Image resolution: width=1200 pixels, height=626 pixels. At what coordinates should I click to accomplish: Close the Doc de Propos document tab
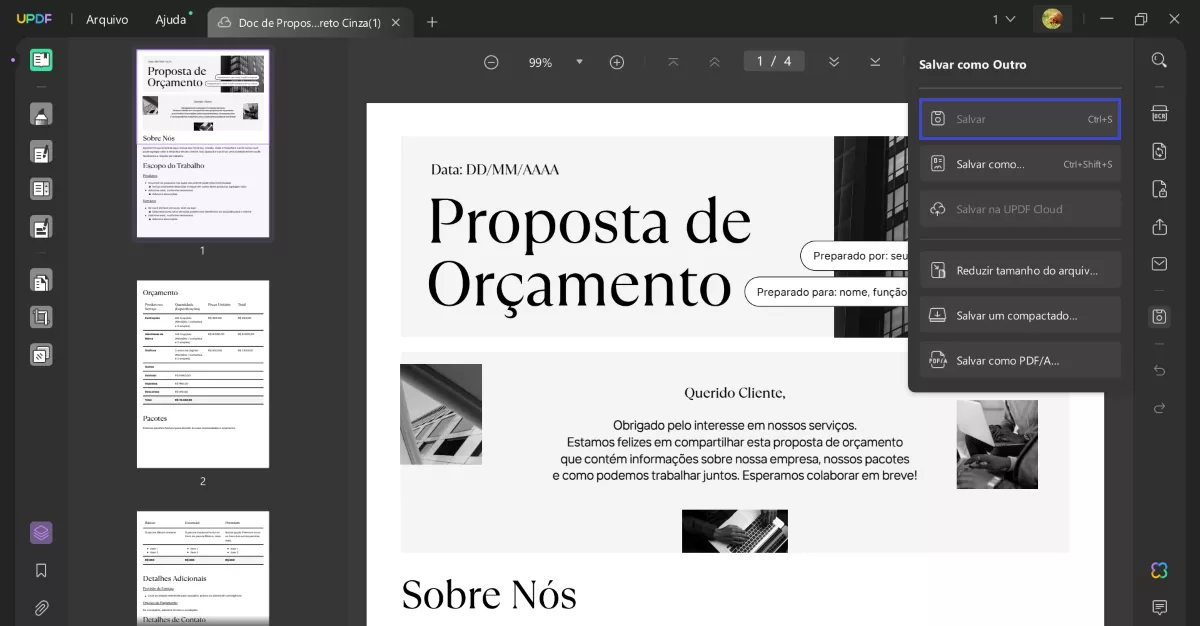[x=397, y=22]
